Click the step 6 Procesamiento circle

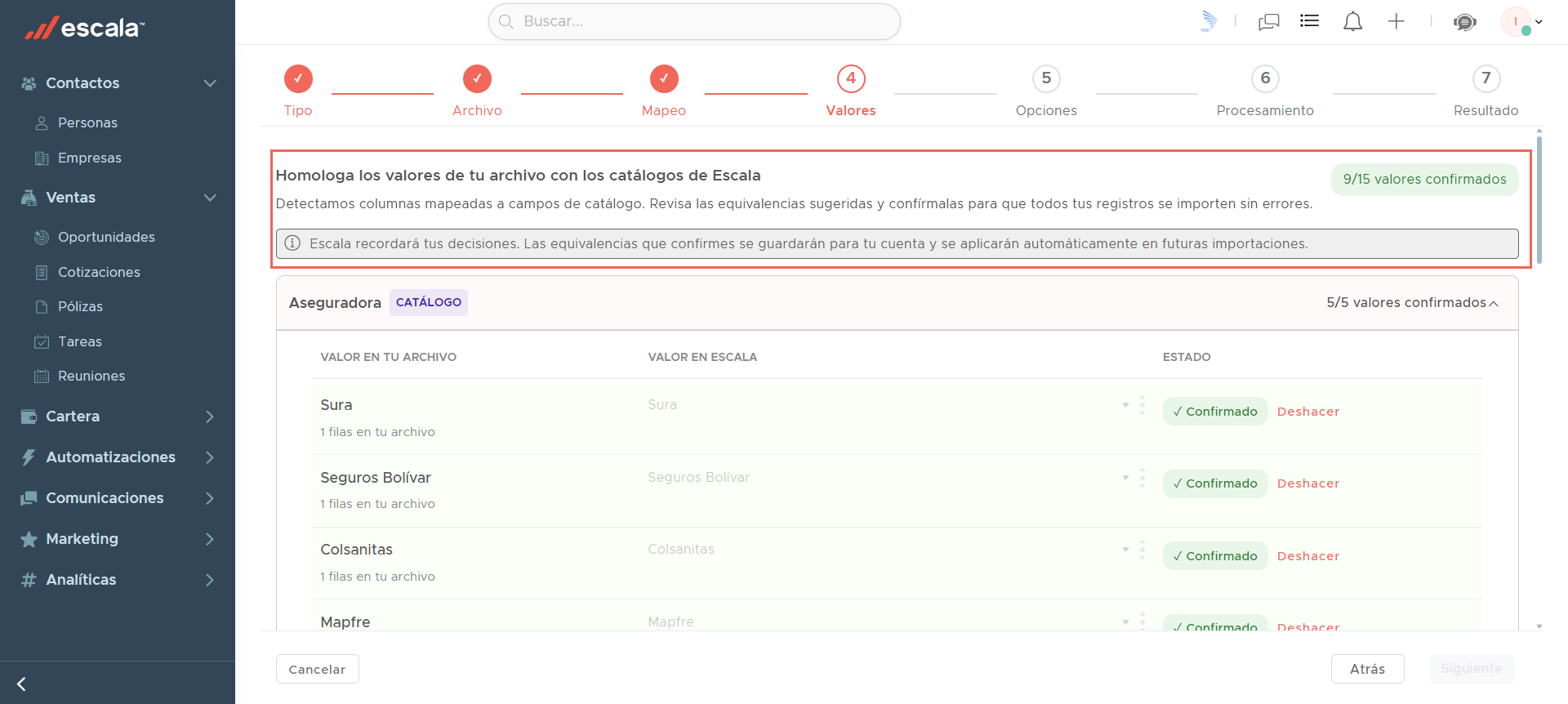click(1265, 78)
